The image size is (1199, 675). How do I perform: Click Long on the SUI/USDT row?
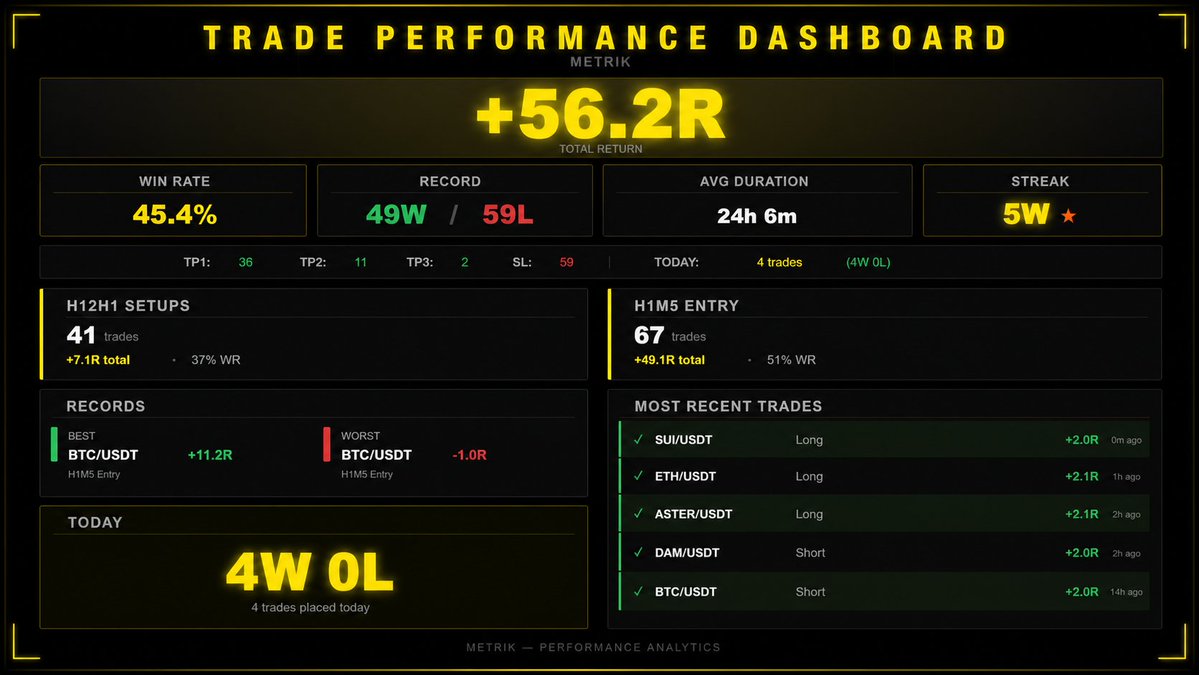pos(809,440)
